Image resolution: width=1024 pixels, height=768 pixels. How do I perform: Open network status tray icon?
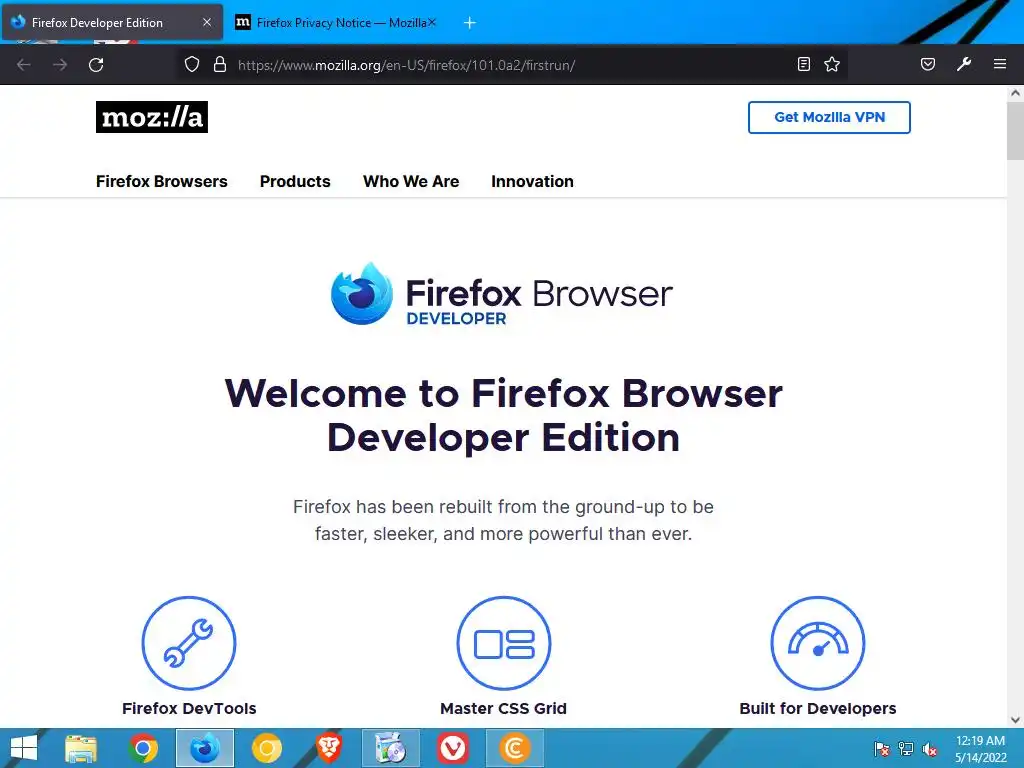point(906,749)
